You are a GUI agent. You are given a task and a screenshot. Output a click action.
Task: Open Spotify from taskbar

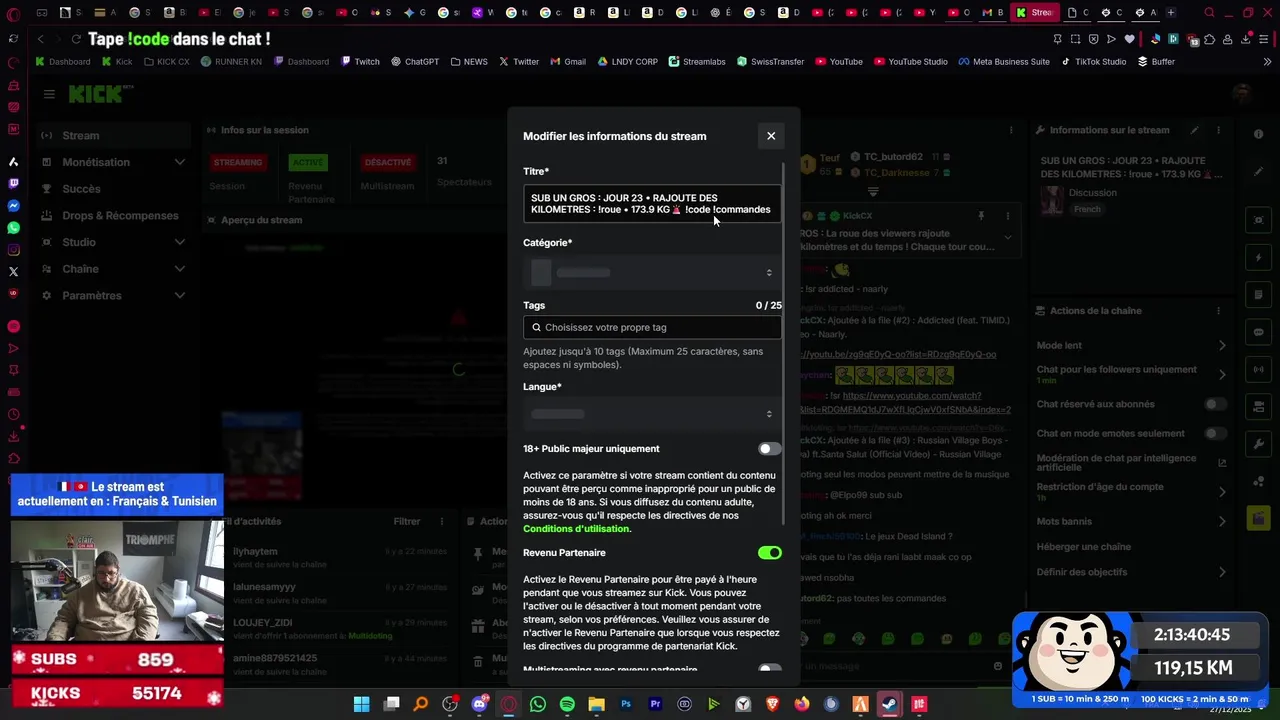pyautogui.click(x=567, y=704)
